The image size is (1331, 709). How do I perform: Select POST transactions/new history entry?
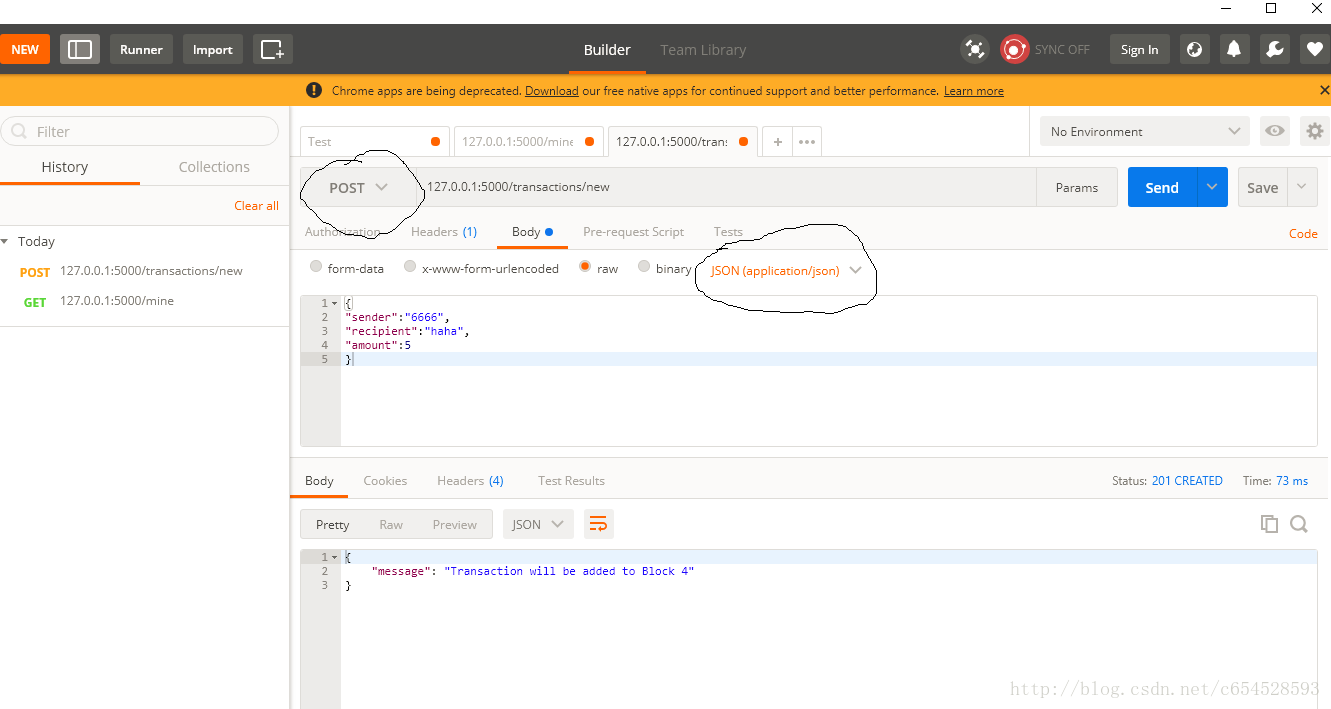coord(144,271)
